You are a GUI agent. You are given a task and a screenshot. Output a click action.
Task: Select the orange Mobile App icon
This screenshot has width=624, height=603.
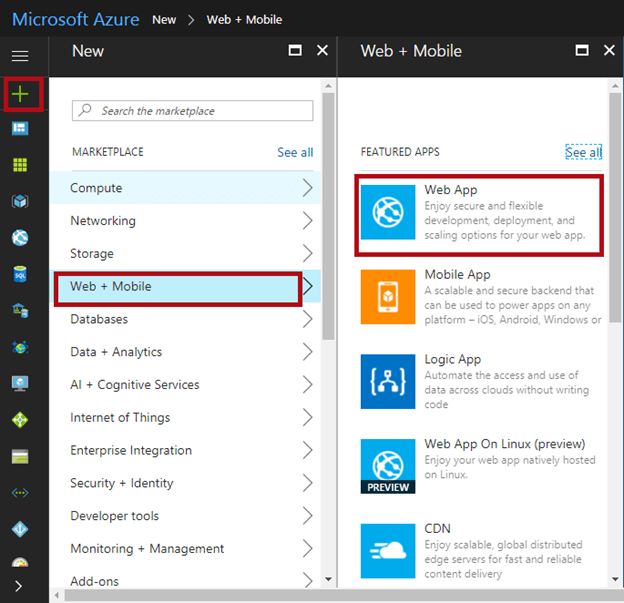click(x=387, y=298)
